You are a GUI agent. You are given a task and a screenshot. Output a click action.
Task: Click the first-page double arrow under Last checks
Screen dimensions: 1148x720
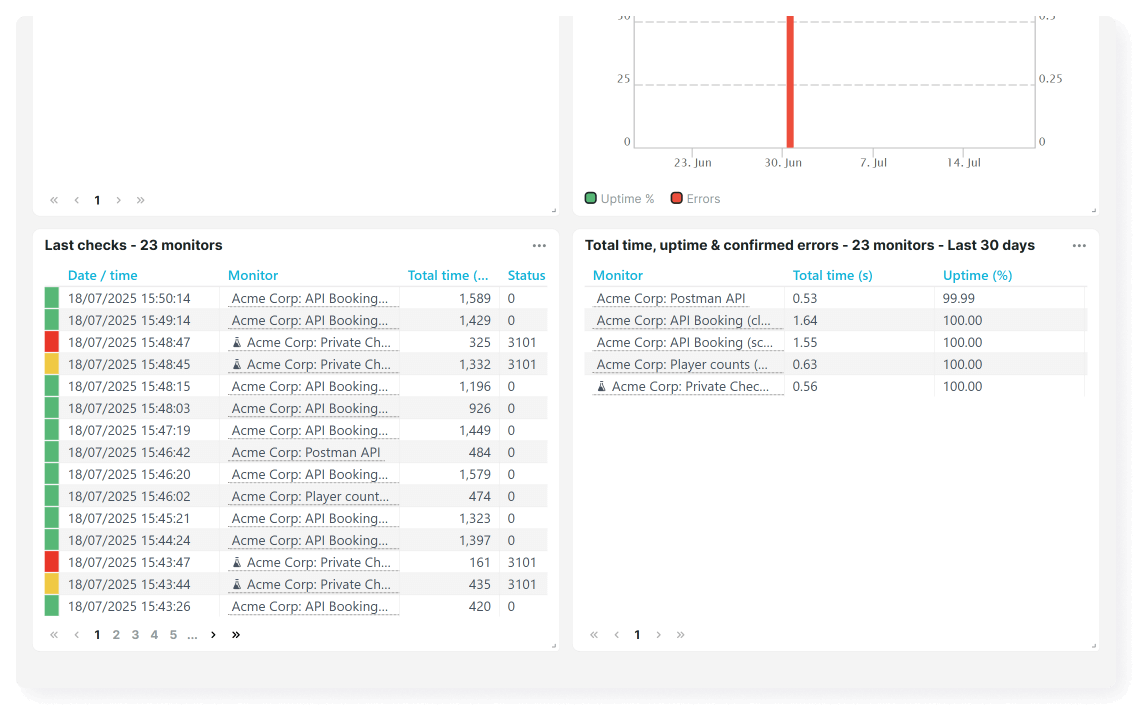pyautogui.click(x=54, y=634)
